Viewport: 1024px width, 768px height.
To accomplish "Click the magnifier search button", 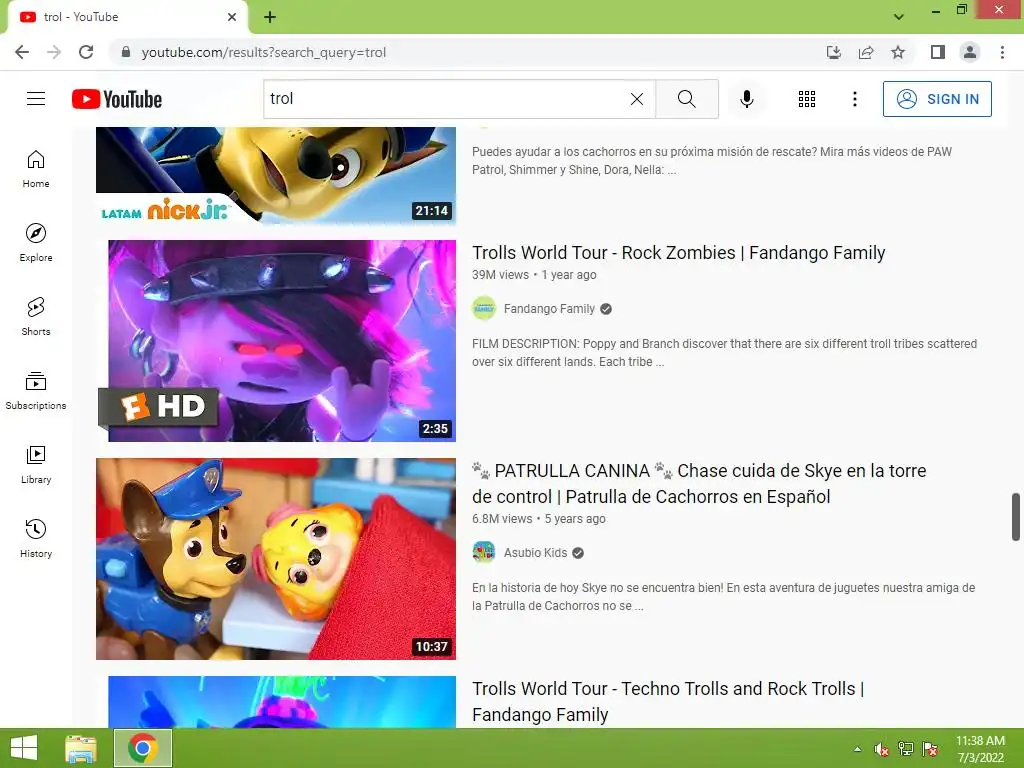I will point(686,99).
